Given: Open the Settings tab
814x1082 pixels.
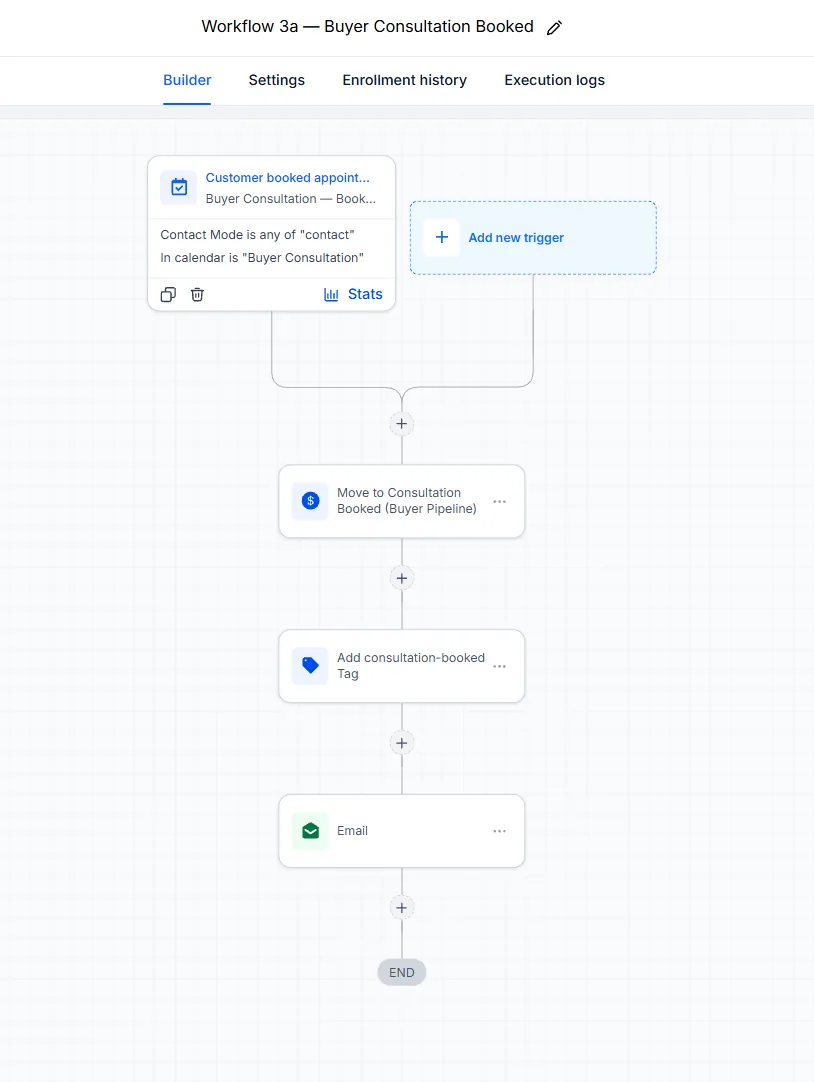Looking at the screenshot, I should [277, 80].
